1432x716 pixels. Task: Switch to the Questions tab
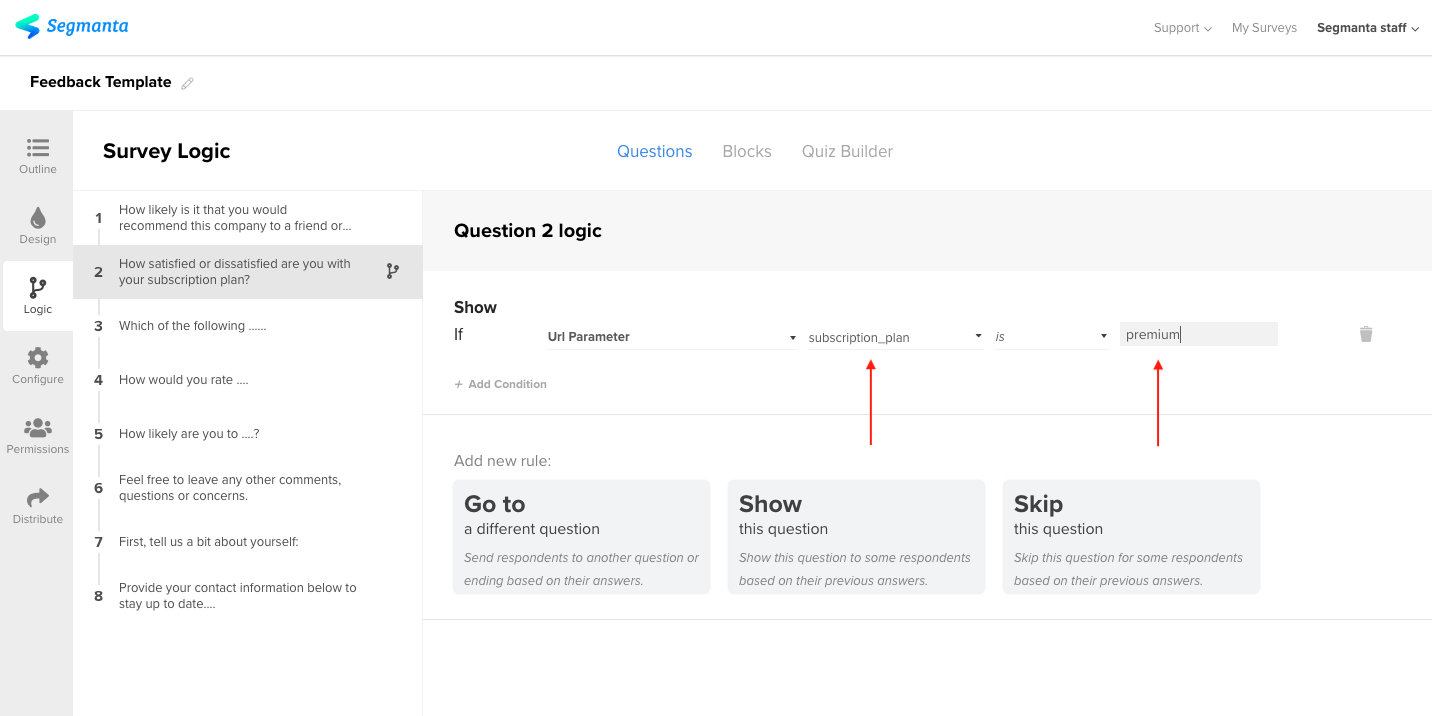coord(654,151)
